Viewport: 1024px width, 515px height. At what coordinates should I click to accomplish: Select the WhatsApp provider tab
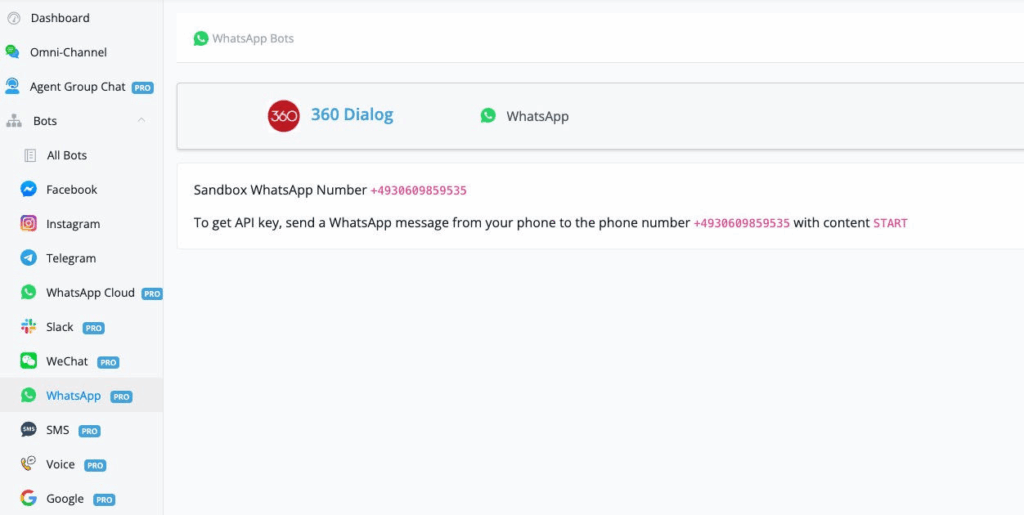click(x=536, y=116)
